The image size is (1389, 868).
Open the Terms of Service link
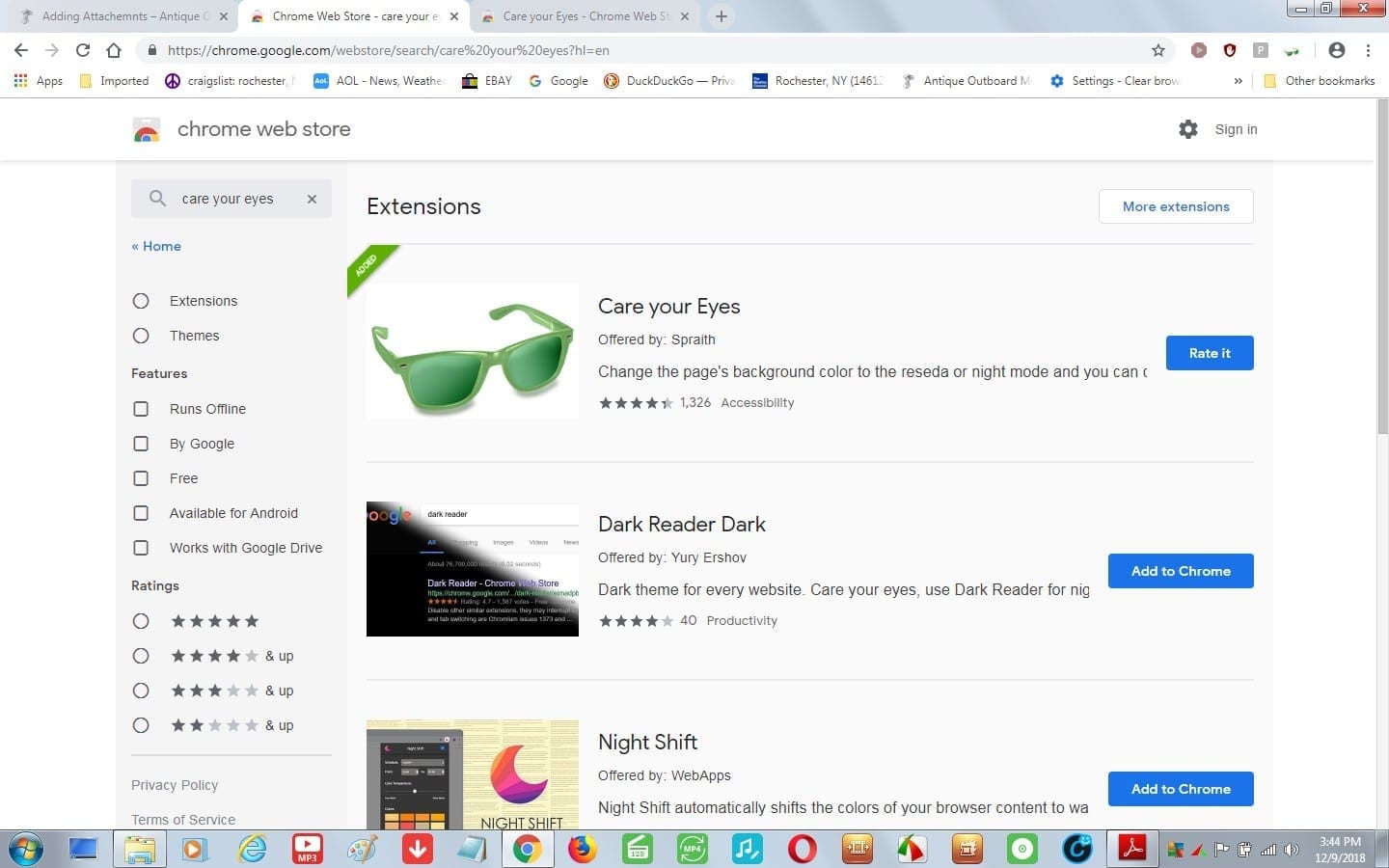point(183,820)
